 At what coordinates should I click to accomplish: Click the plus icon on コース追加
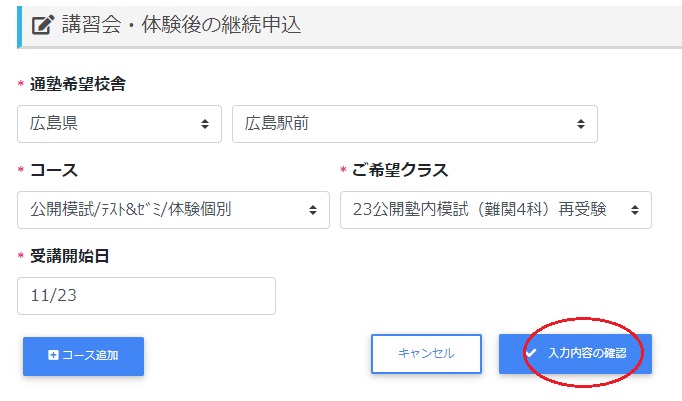(x=53, y=355)
